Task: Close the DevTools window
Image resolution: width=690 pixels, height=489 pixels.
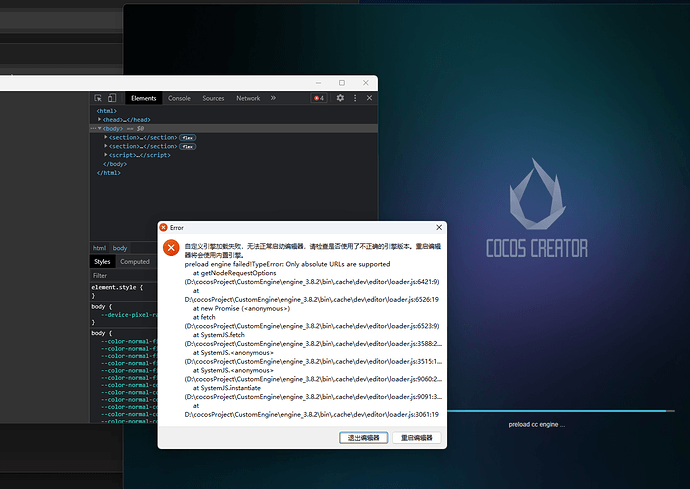Action: pyautogui.click(x=366, y=83)
